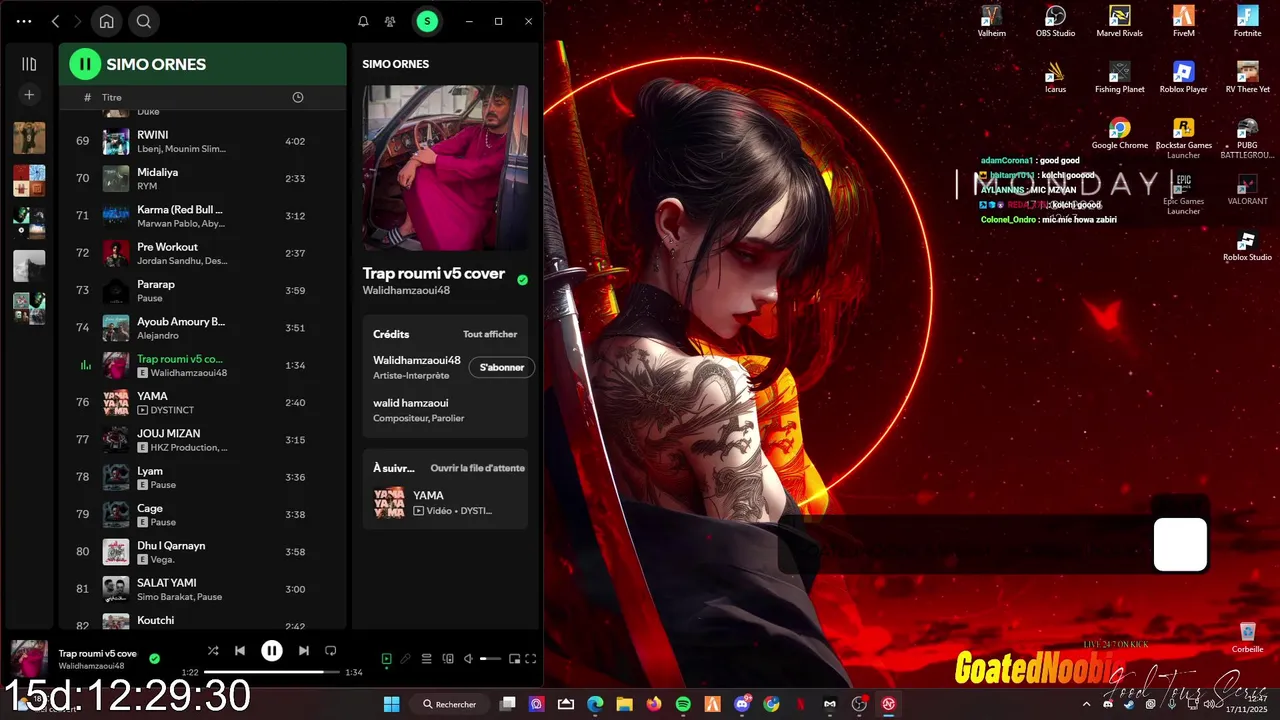Open the Valheim desktop shortcut
Screen dimensions: 1280x720
[991, 21]
